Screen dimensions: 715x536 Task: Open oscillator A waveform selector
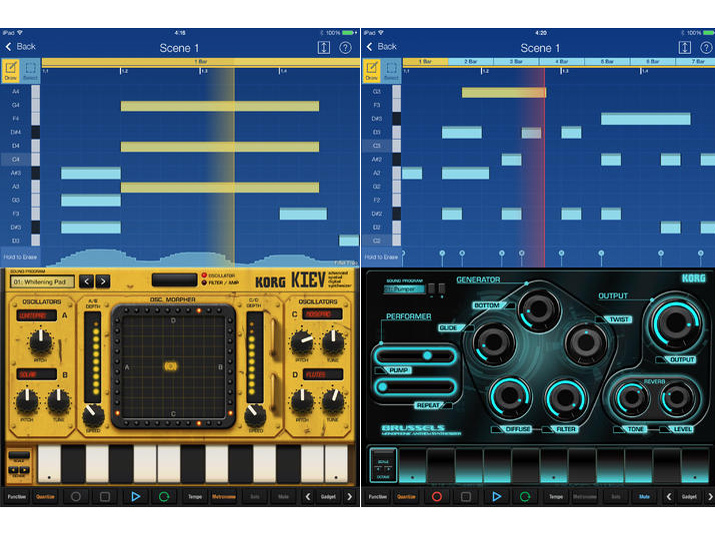point(36,315)
